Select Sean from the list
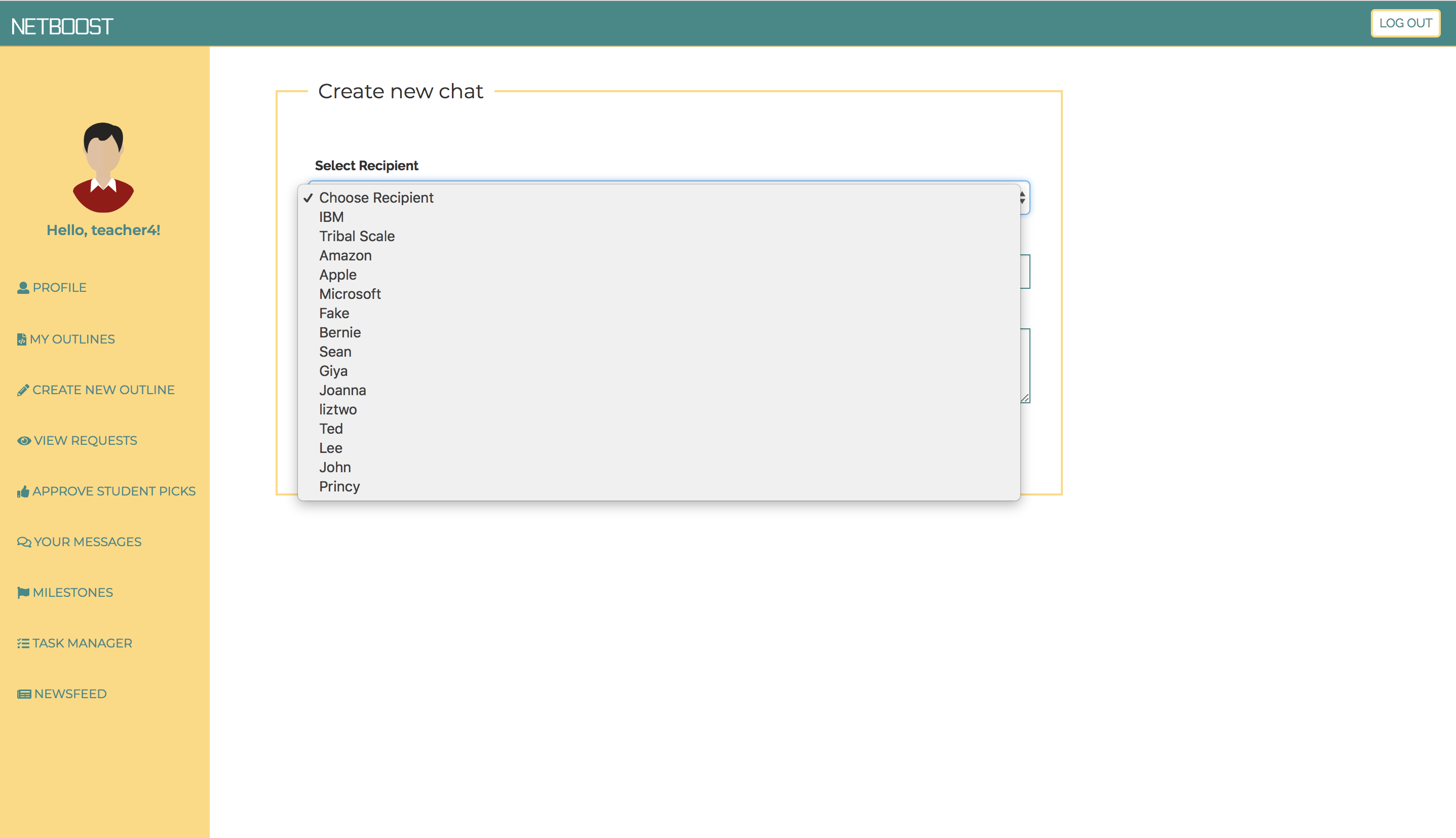The image size is (1456, 838). (x=659, y=352)
